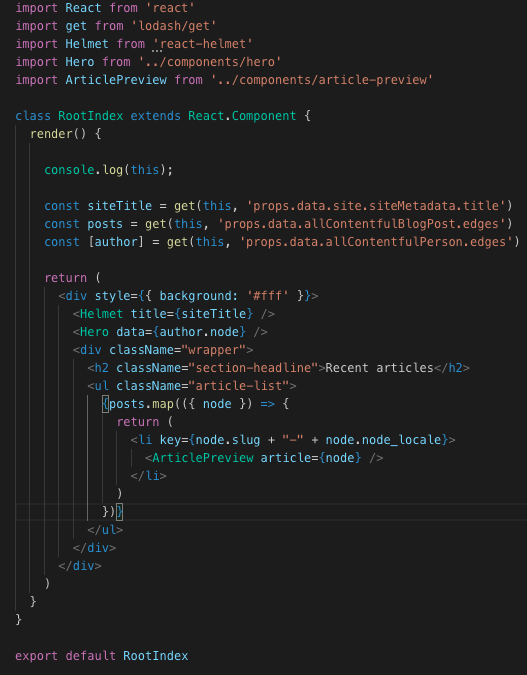This screenshot has width=527, height=675.
Task: Click ArticlePreview in the import line
Action: click(116, 80)
